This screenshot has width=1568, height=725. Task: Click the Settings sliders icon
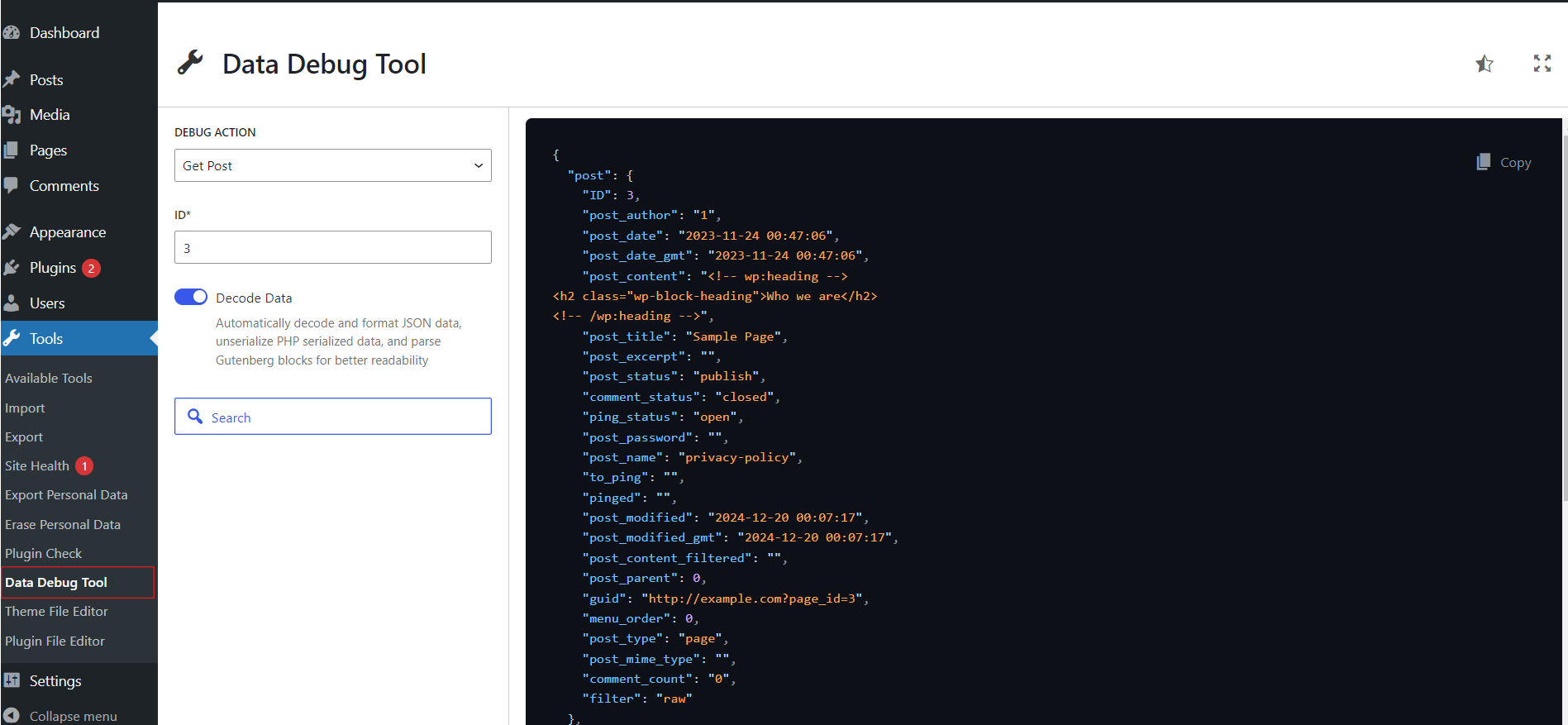(x=12, y=680)
